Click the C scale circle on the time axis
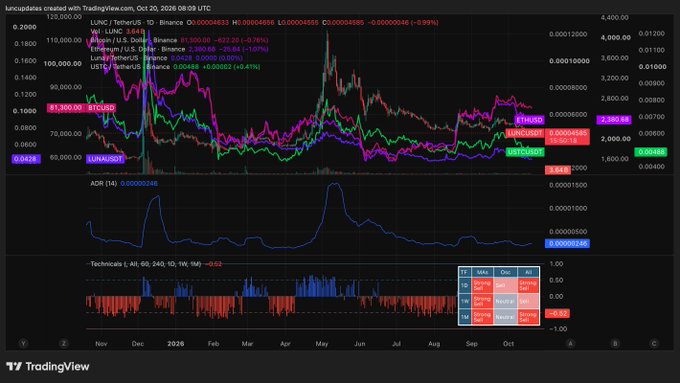 pyautogui.click(x=654, y=344)
